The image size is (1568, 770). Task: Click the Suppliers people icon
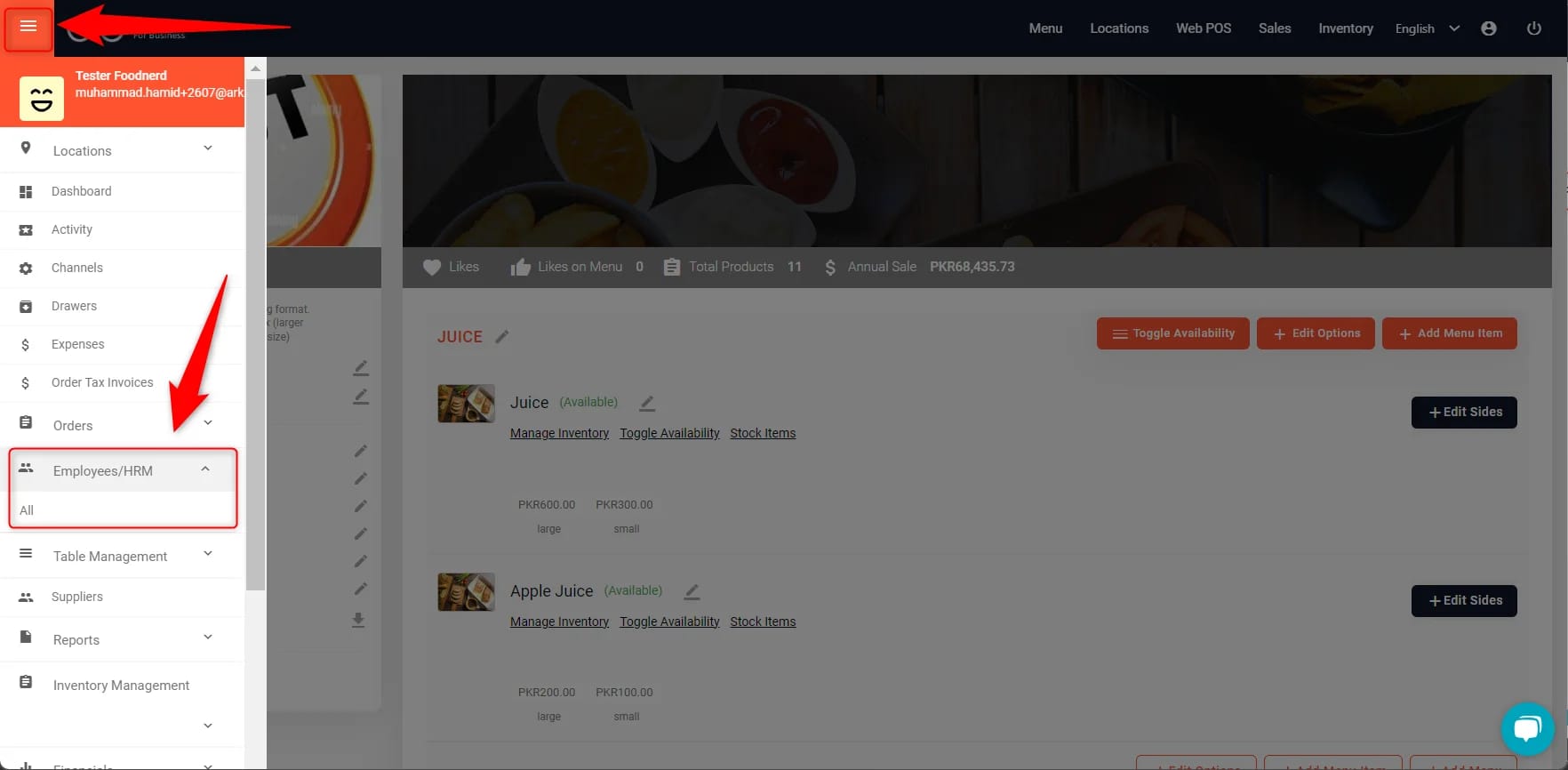[x=26, y=598]
